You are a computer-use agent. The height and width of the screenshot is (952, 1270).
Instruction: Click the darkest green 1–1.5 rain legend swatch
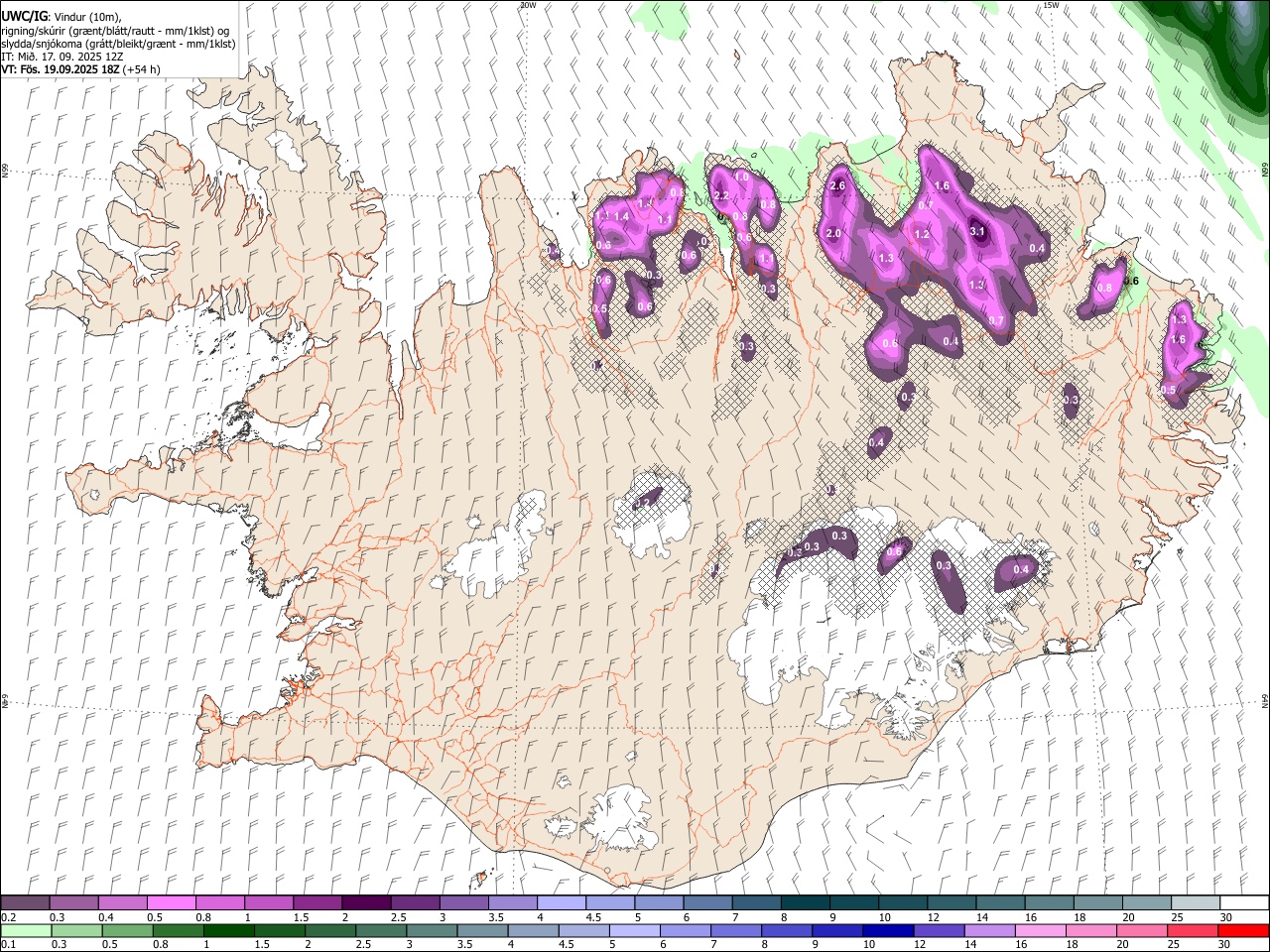[228, 930]
